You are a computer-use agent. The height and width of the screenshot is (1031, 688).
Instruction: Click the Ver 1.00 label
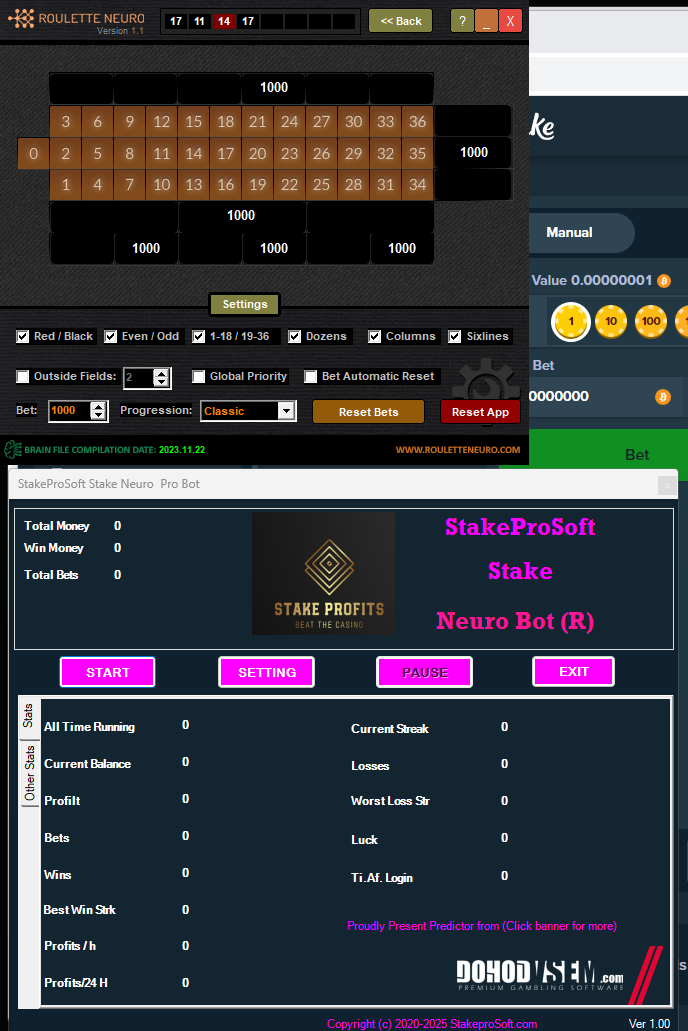pos(649,1024)
